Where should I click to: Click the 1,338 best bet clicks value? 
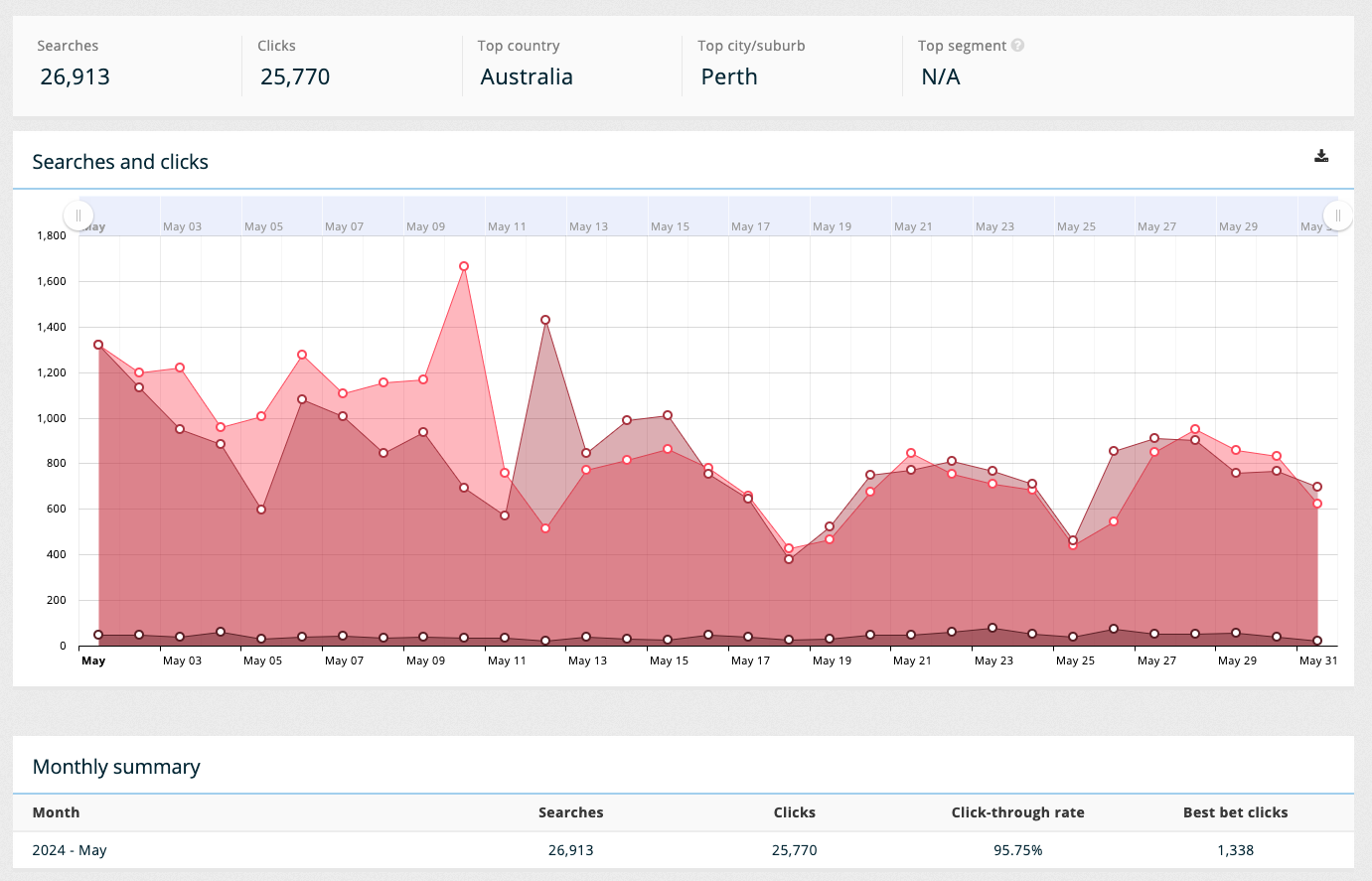coord(1235,850)
